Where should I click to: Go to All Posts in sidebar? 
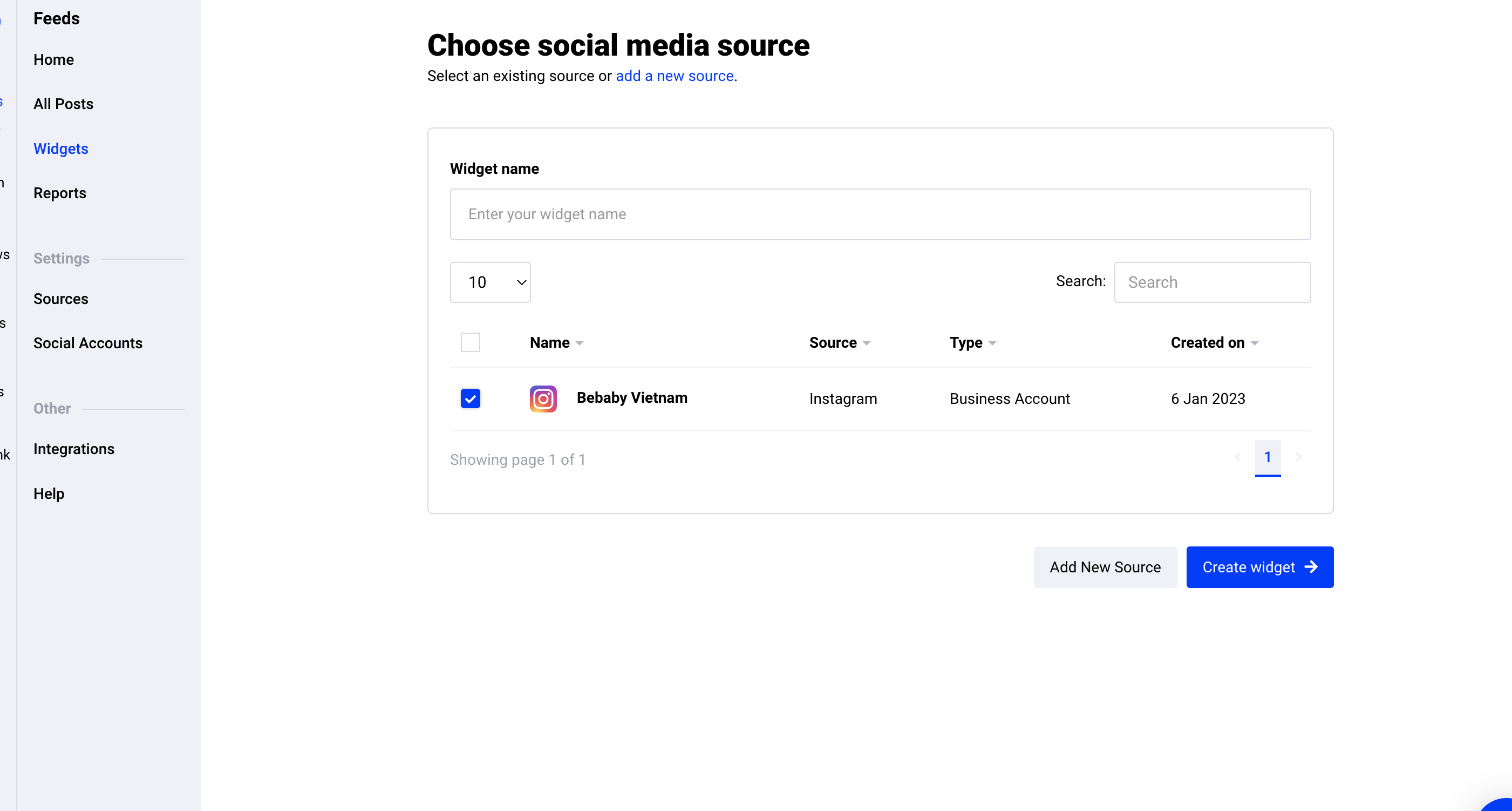63,104
